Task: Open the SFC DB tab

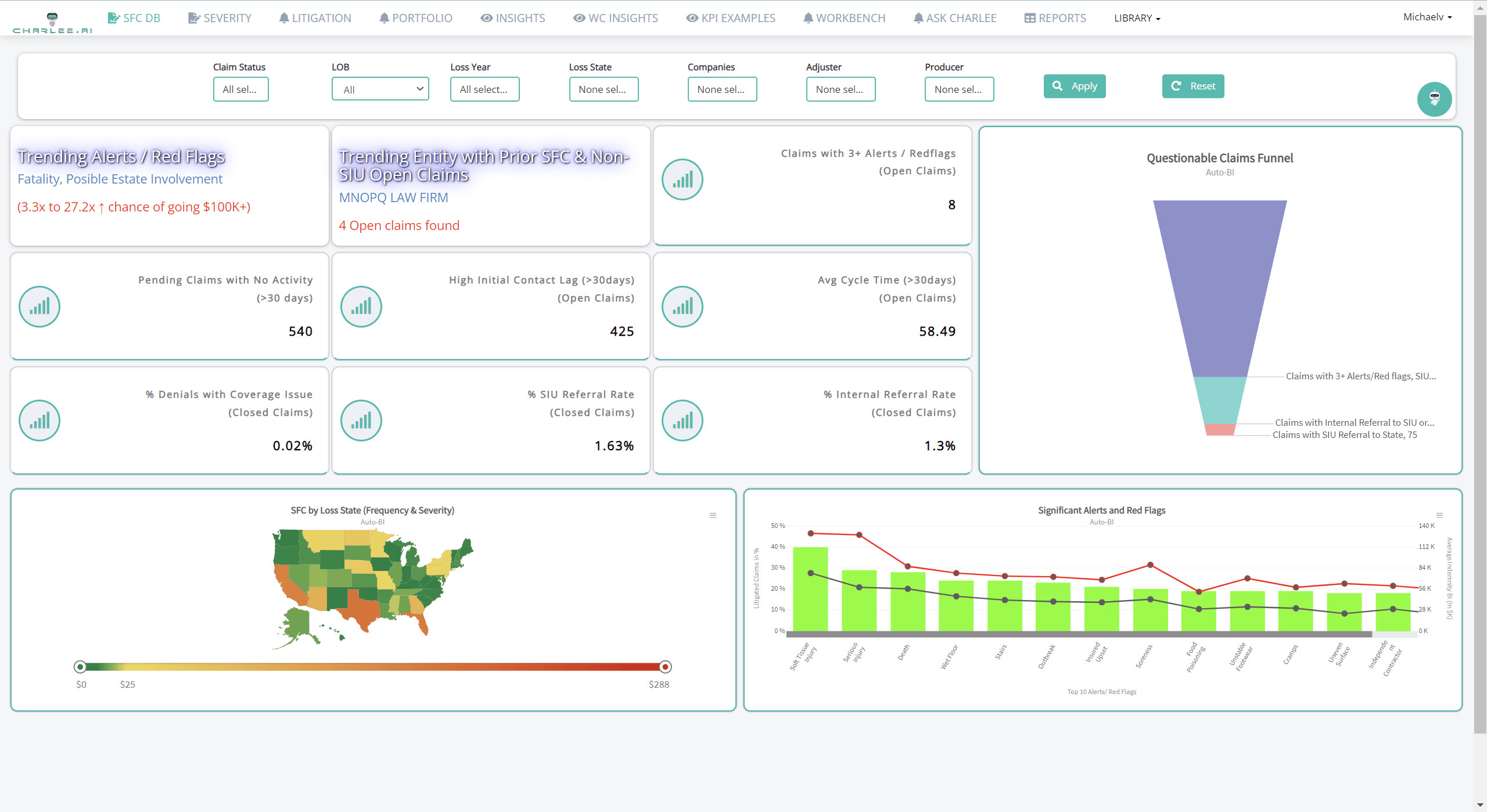Action: click(134, 18)
